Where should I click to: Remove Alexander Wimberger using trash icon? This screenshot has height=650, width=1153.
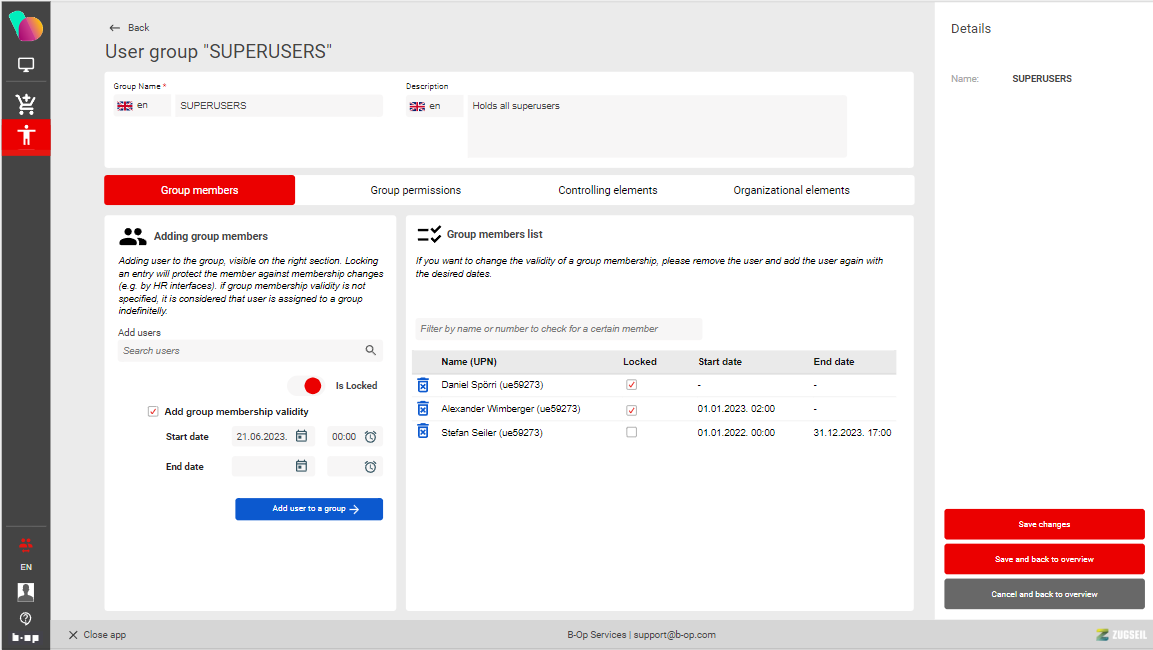[x=423, y=409]
